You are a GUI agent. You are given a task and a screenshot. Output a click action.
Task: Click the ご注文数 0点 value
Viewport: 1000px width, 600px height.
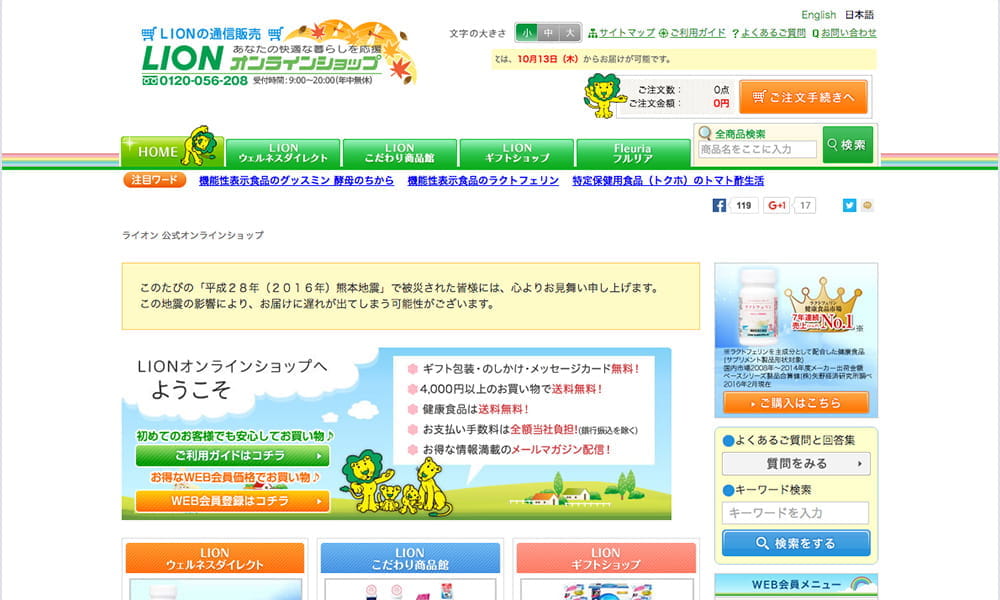tap(721, 90)
